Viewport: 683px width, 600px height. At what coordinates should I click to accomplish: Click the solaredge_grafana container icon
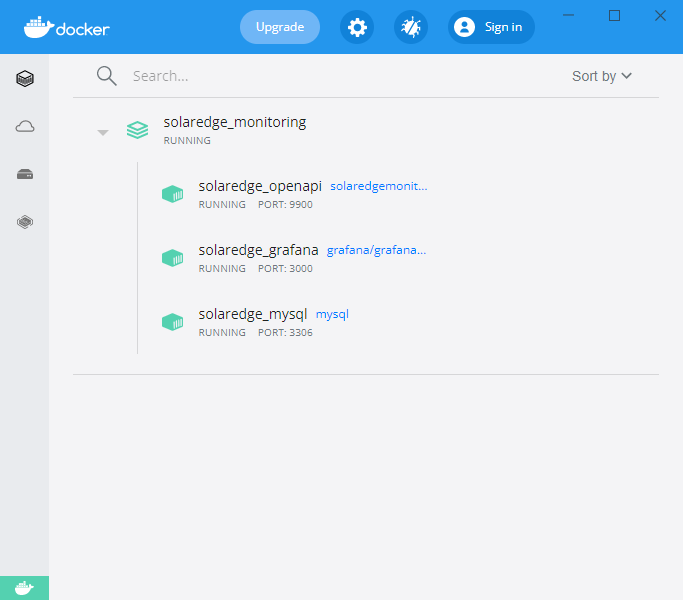coord(172,258)
